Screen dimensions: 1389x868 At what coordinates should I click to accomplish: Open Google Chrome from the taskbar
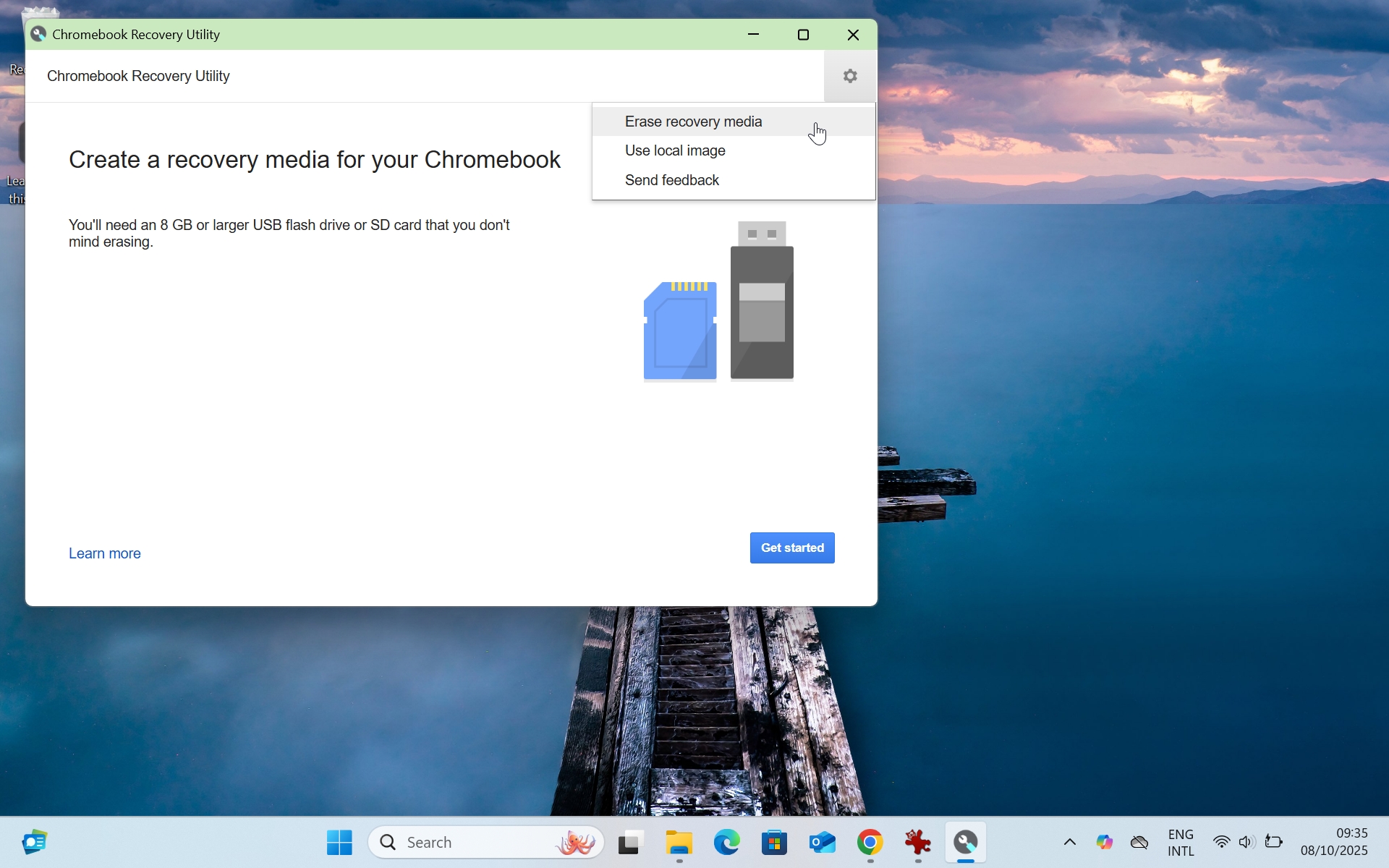[870, 842]
